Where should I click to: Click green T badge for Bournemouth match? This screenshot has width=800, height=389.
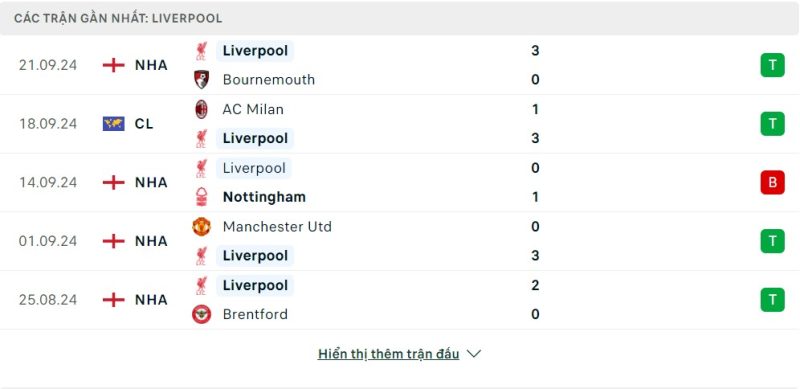pos(772,65)
